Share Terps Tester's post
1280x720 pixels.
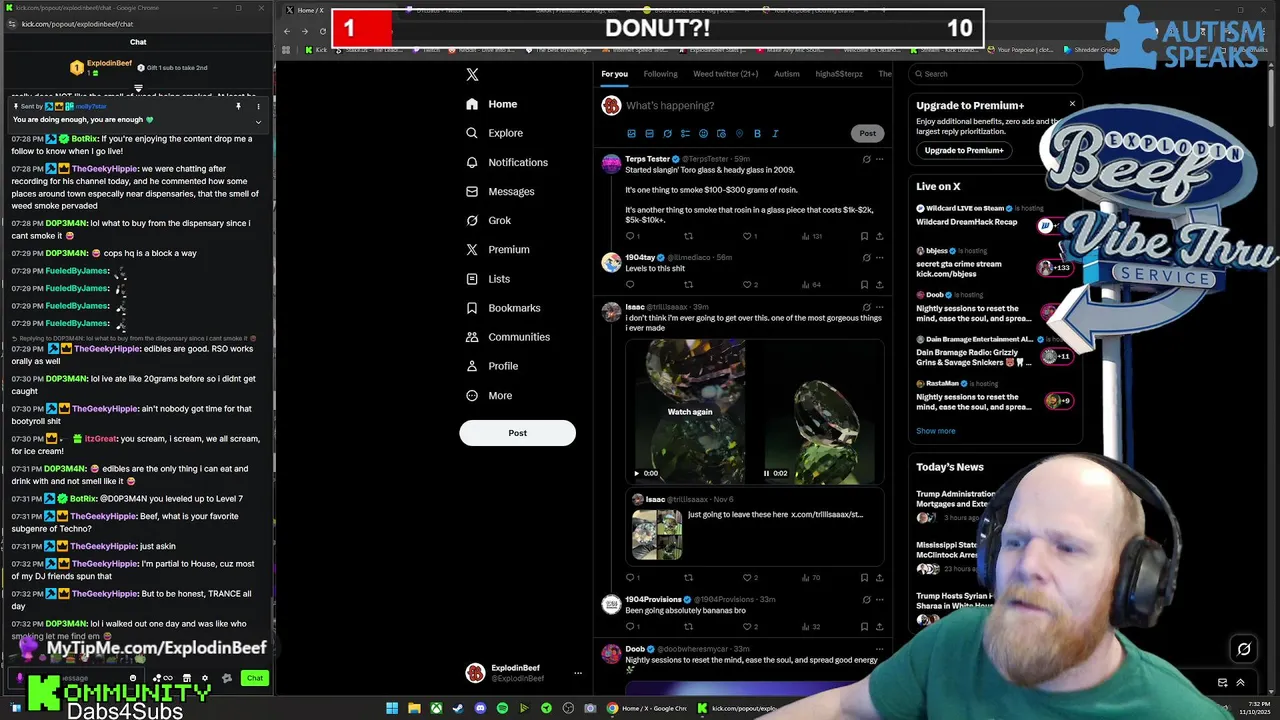tap(879, 236)
